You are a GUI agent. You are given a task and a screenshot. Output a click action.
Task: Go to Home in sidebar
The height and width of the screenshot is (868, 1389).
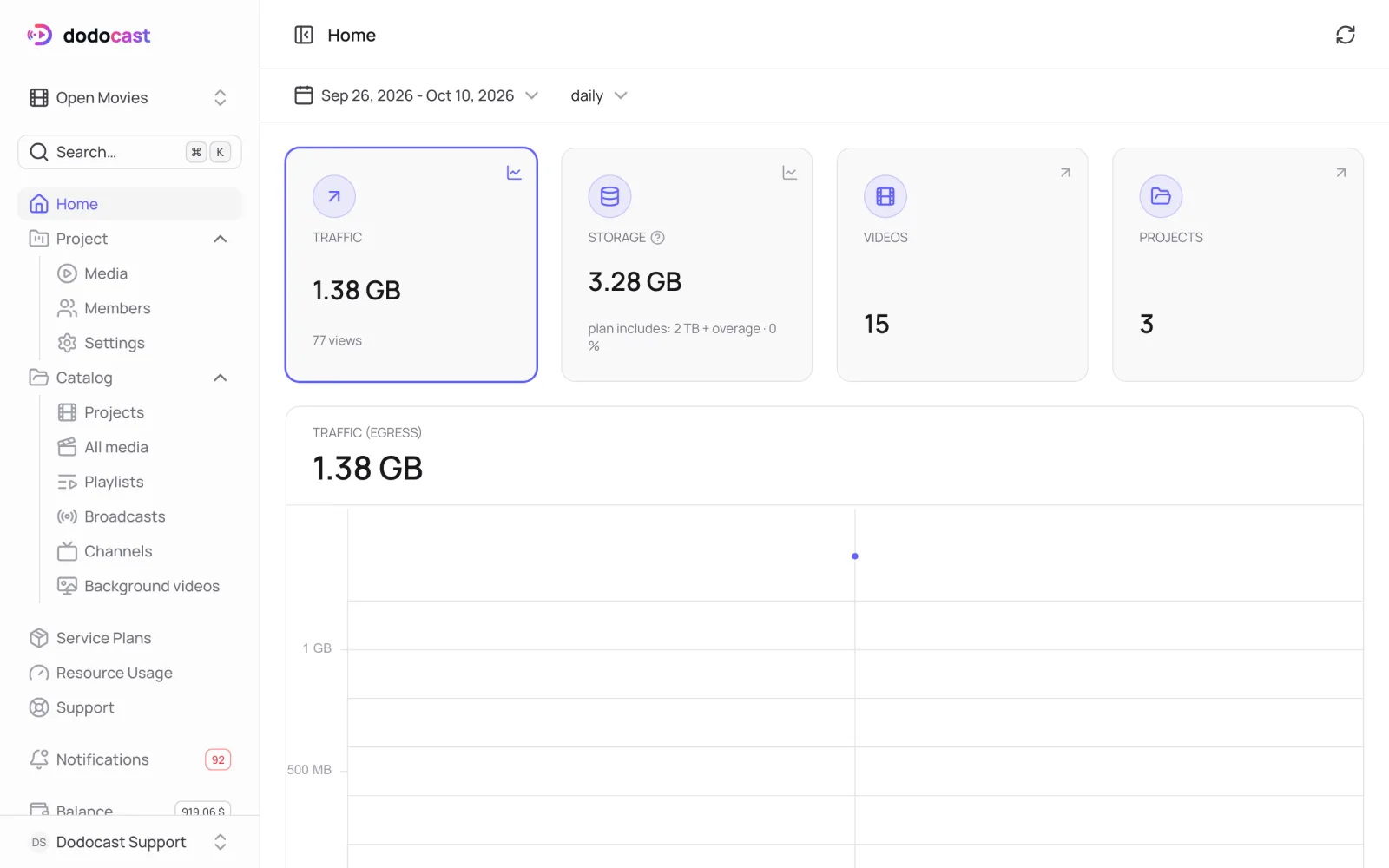coord(129,204)
